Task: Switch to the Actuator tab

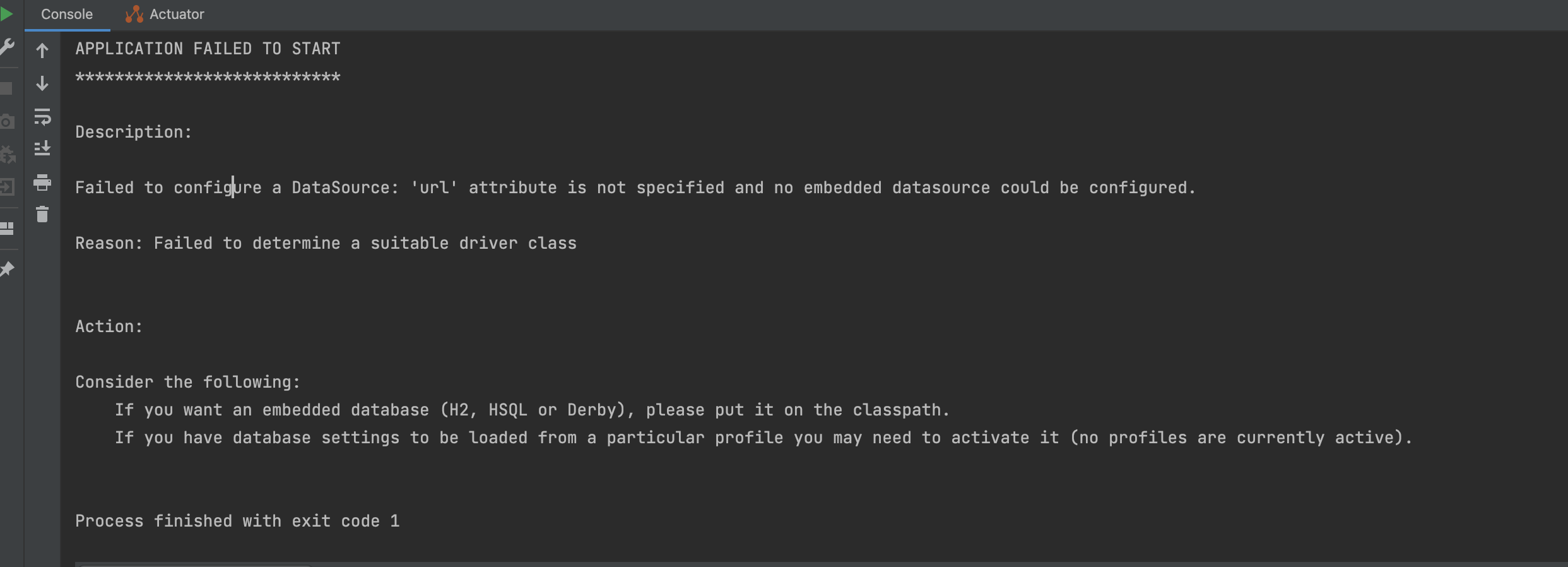Action: tap(175, 13)
